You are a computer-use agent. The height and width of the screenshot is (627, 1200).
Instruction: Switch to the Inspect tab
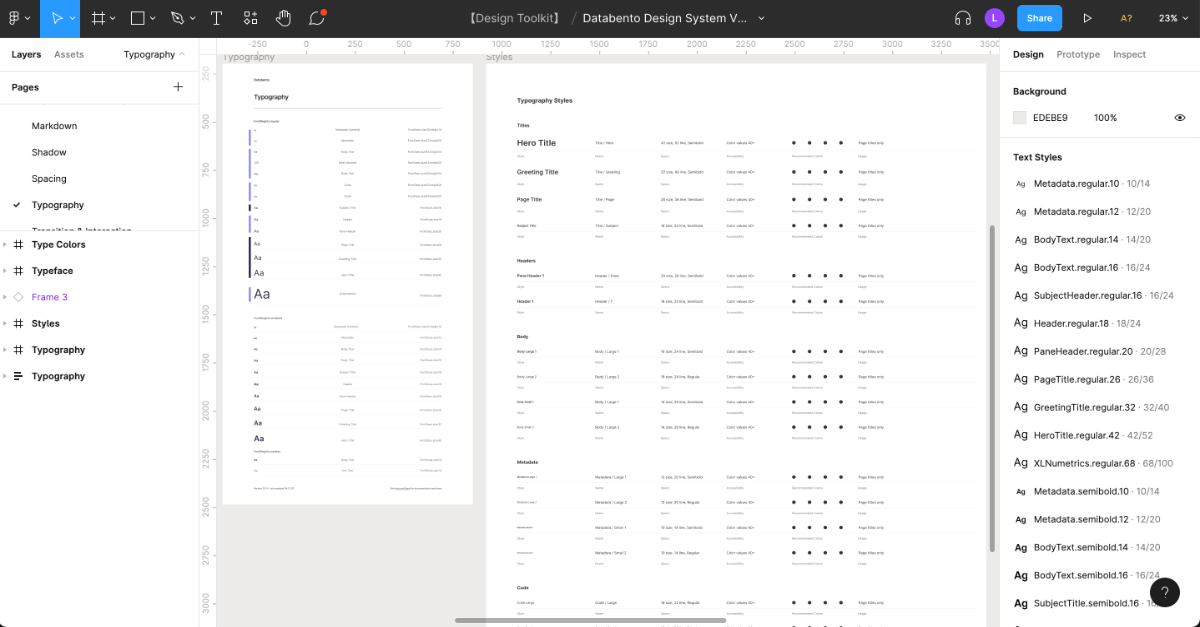(x=1130, y=55)
